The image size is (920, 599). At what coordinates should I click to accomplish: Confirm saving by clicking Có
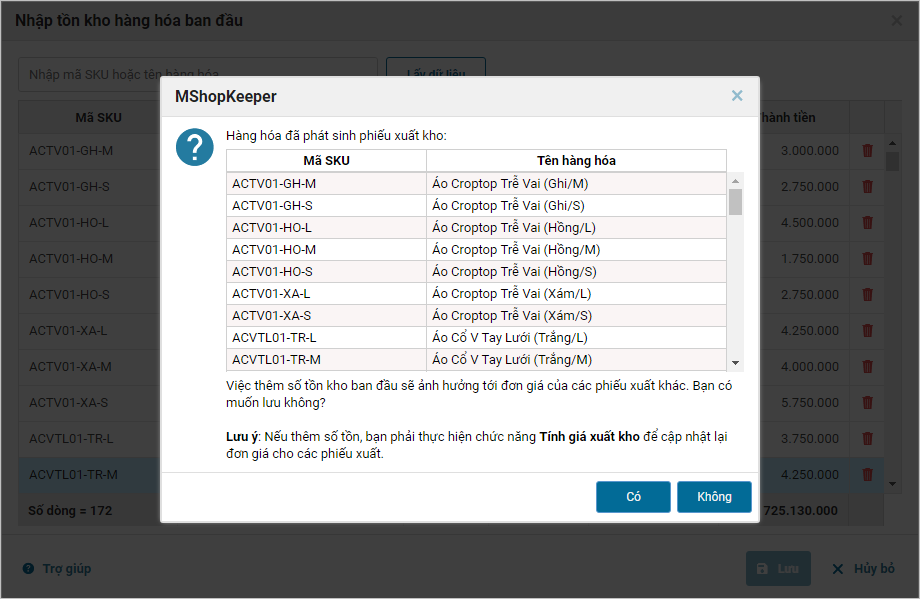633,497
